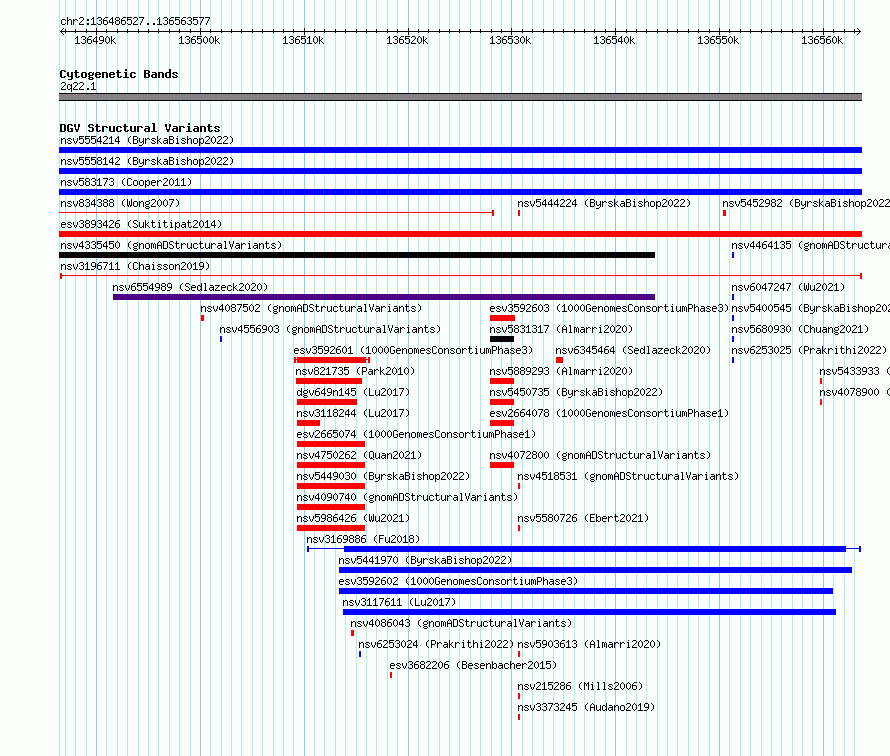Click the 136530k ruler tick label
The image size is (890, 756).
coord(510,40)
